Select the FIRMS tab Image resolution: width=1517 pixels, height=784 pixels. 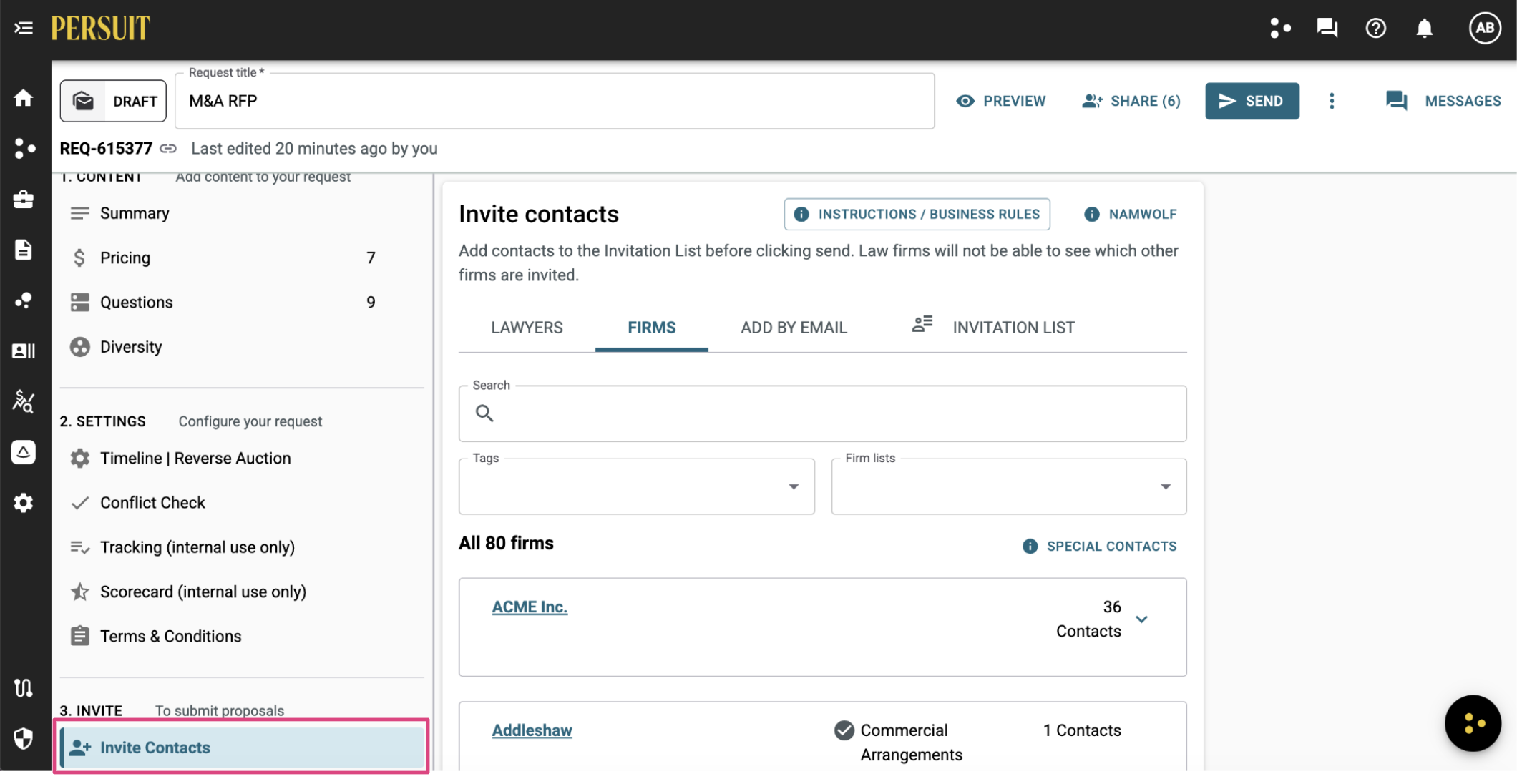coord(652,328)
